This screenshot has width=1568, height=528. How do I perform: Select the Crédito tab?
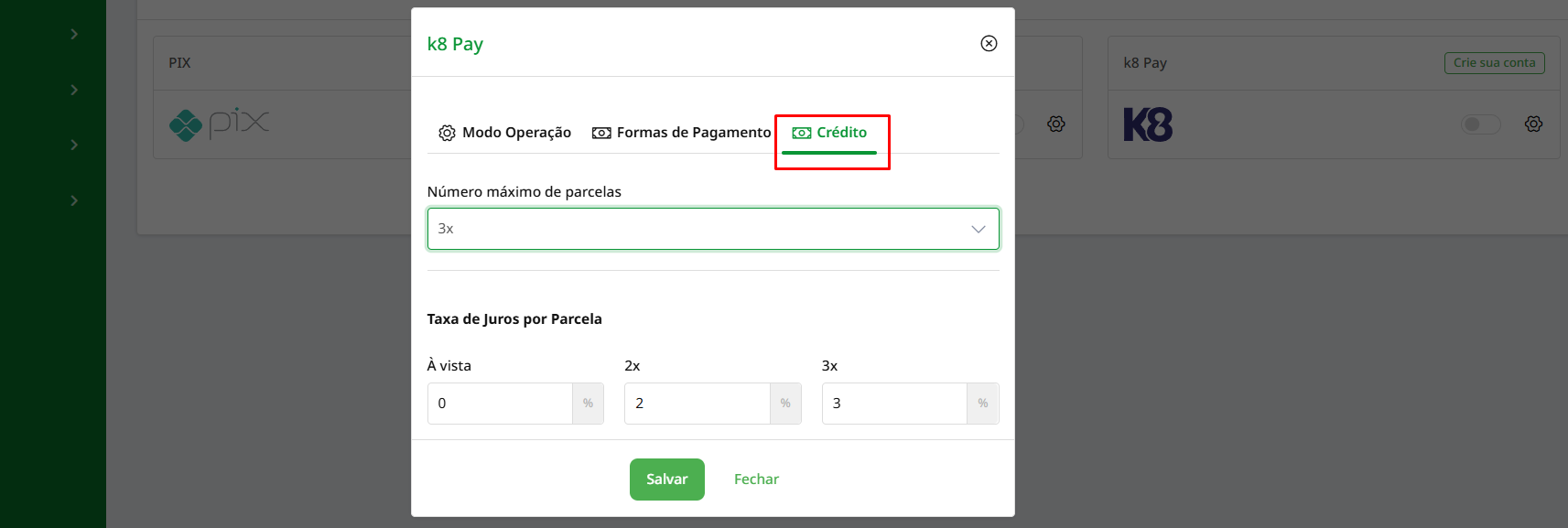tap(830, 133)
